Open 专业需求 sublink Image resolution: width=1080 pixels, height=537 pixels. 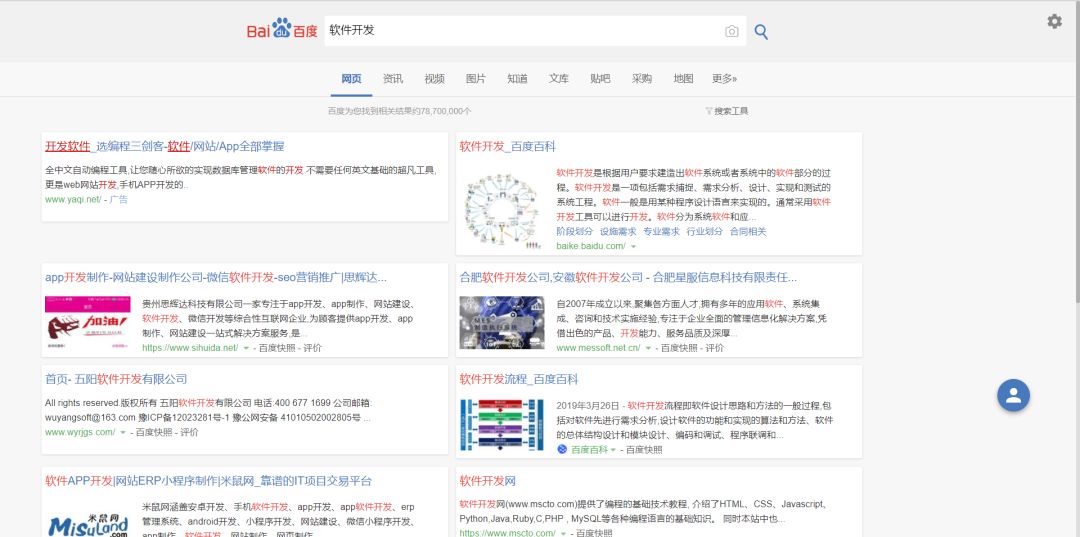[661, 232]
